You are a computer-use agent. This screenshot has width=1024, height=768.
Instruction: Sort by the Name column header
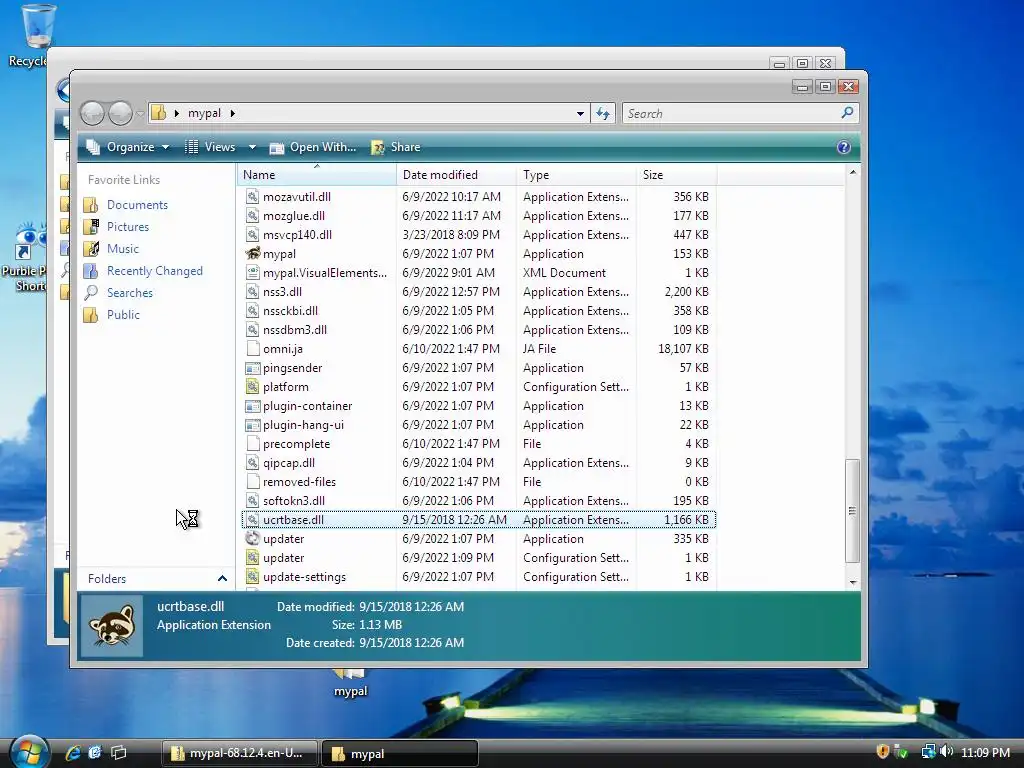317,174
